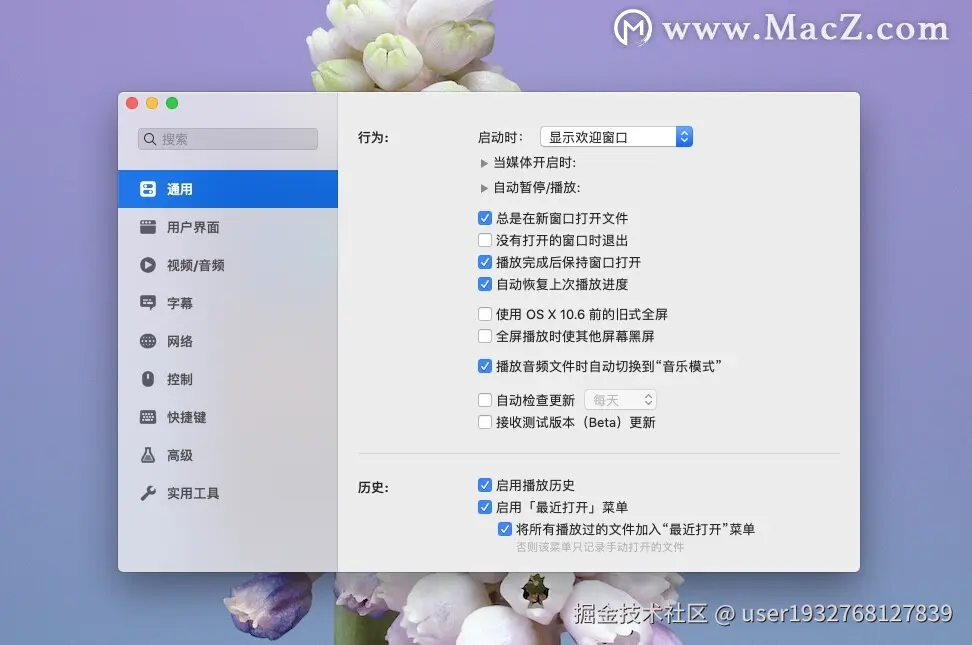Click the 通用 general settings icon
This screenshot has width=972, height=645.
[x=148, y=189]
